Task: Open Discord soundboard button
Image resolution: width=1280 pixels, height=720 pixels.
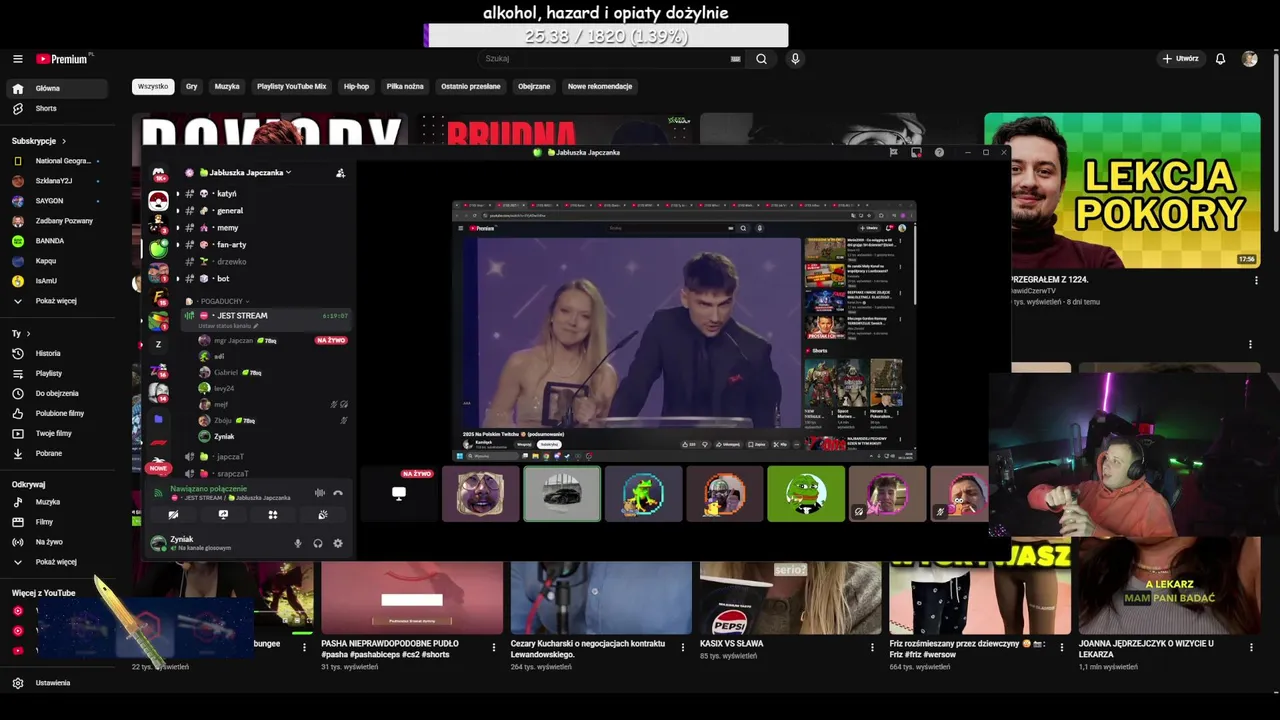Action: click(x=322, y=515)
